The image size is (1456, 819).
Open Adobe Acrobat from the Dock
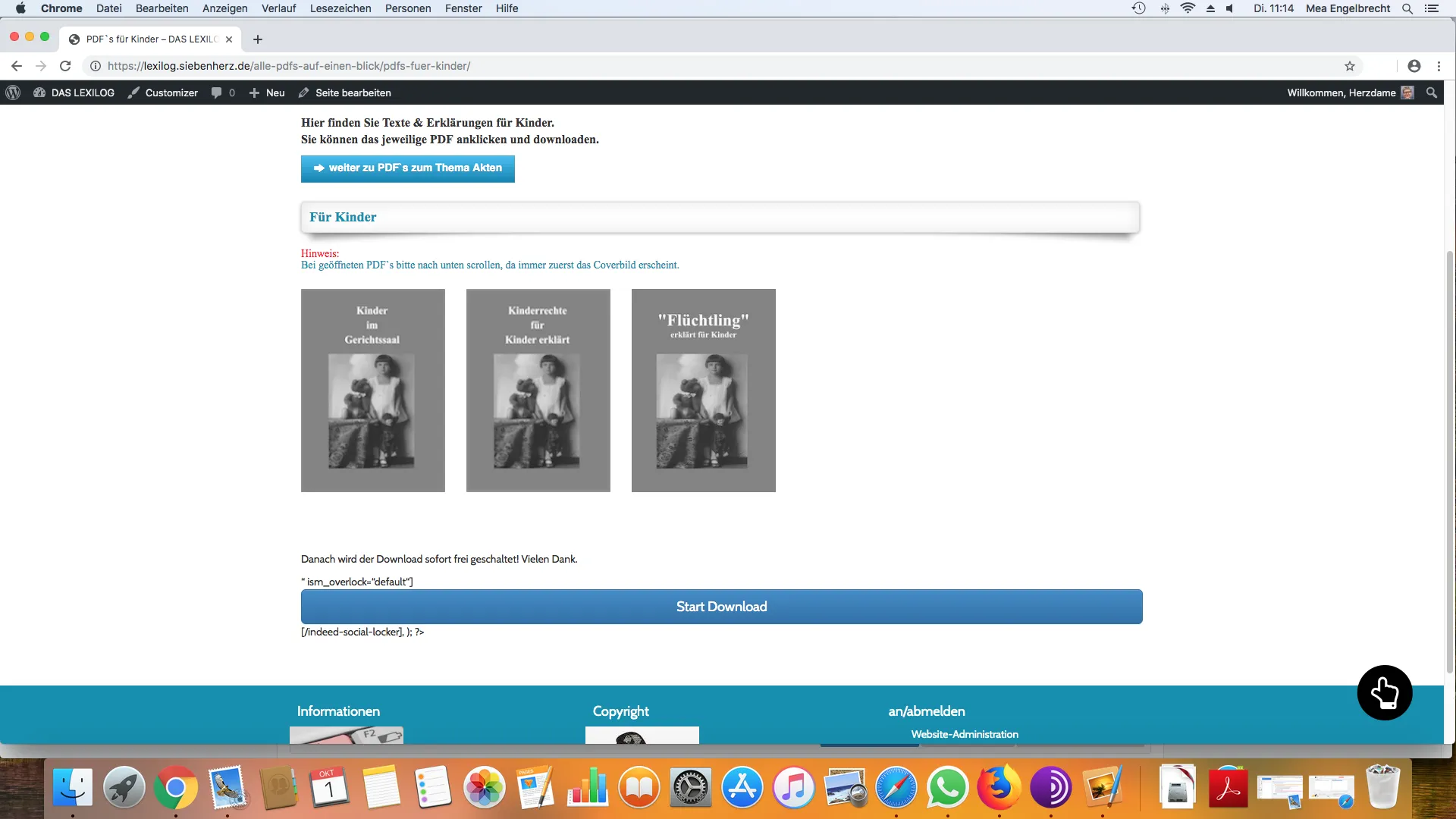tap(1228, 788)
